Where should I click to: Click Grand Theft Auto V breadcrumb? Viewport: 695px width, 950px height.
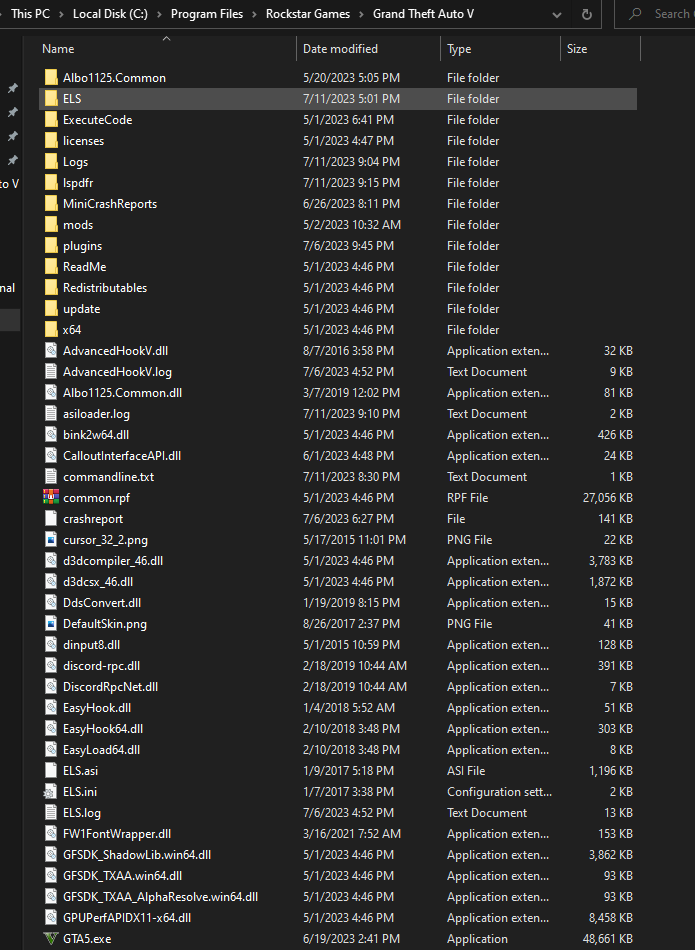(423, 13)
